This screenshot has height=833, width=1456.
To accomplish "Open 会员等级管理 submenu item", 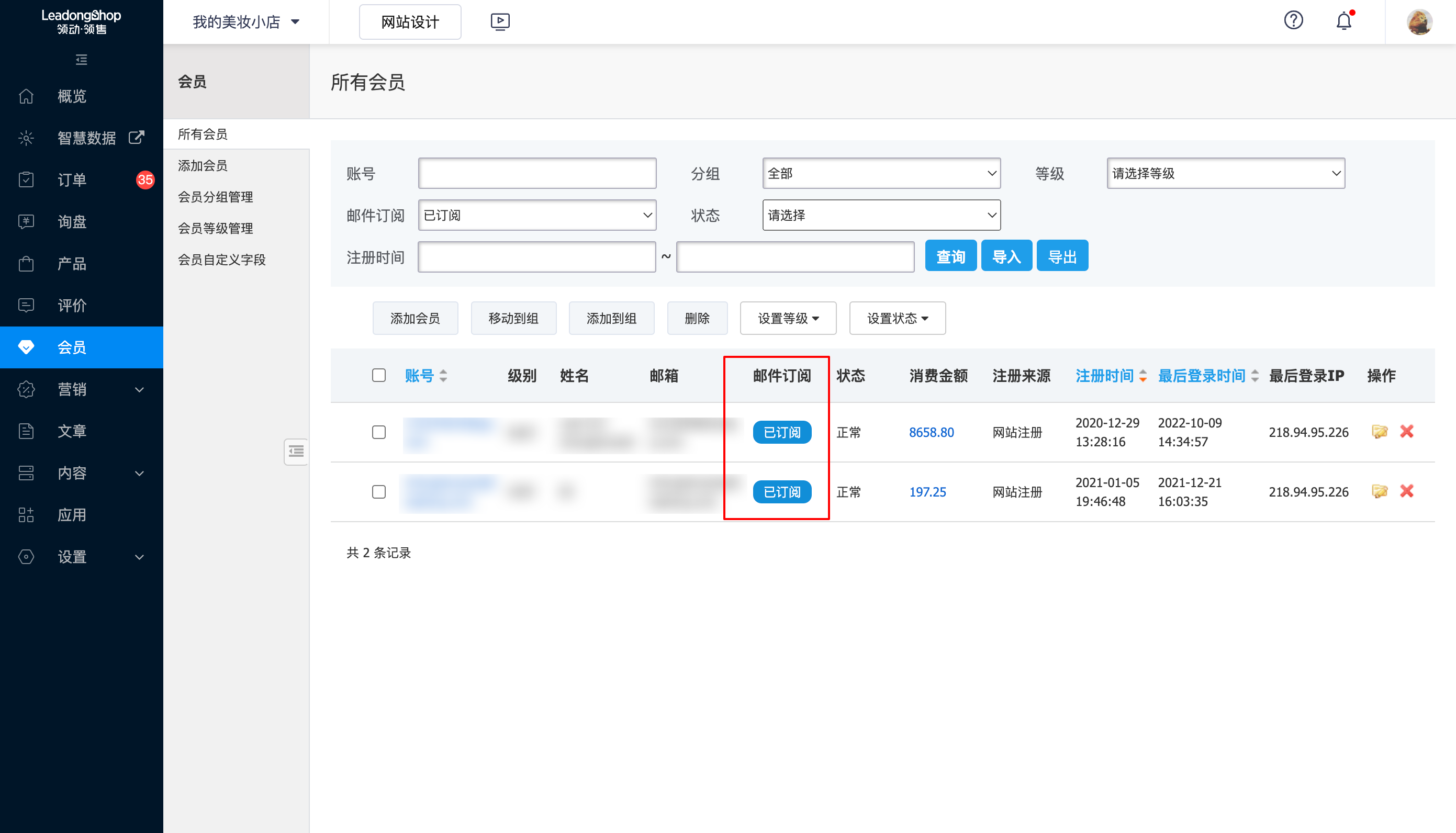I will [x=215, y=228].
